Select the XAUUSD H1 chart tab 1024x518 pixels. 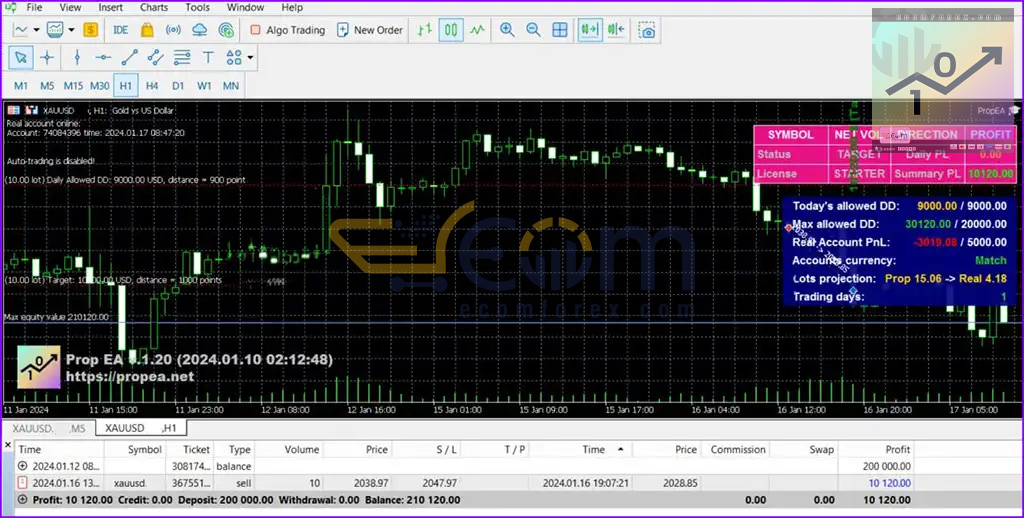coord(141,429)
